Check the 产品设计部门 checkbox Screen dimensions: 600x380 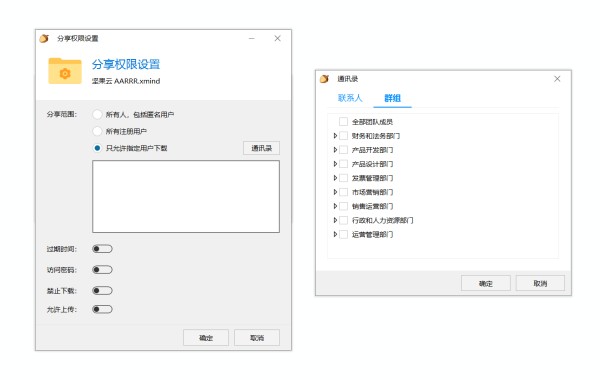pyautogui.click(x=344, y=164)
